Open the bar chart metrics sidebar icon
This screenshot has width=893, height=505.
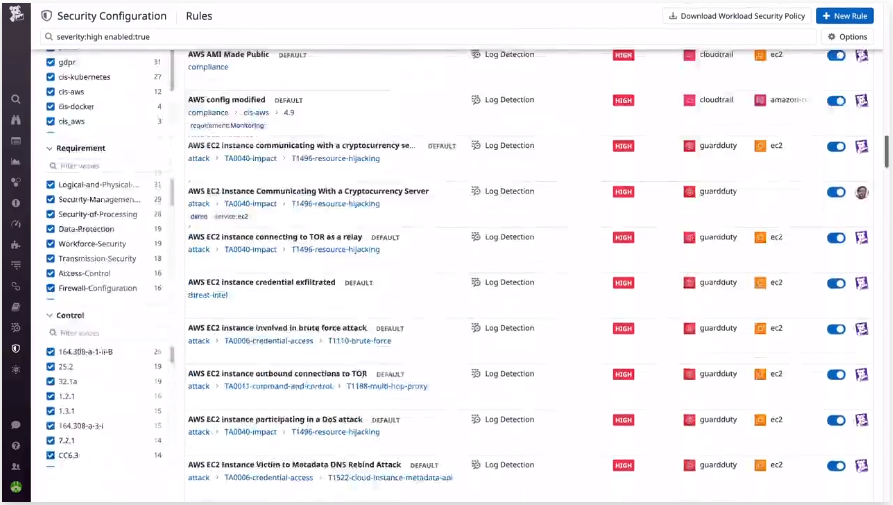pyautogui.click(x=16, y=162)
